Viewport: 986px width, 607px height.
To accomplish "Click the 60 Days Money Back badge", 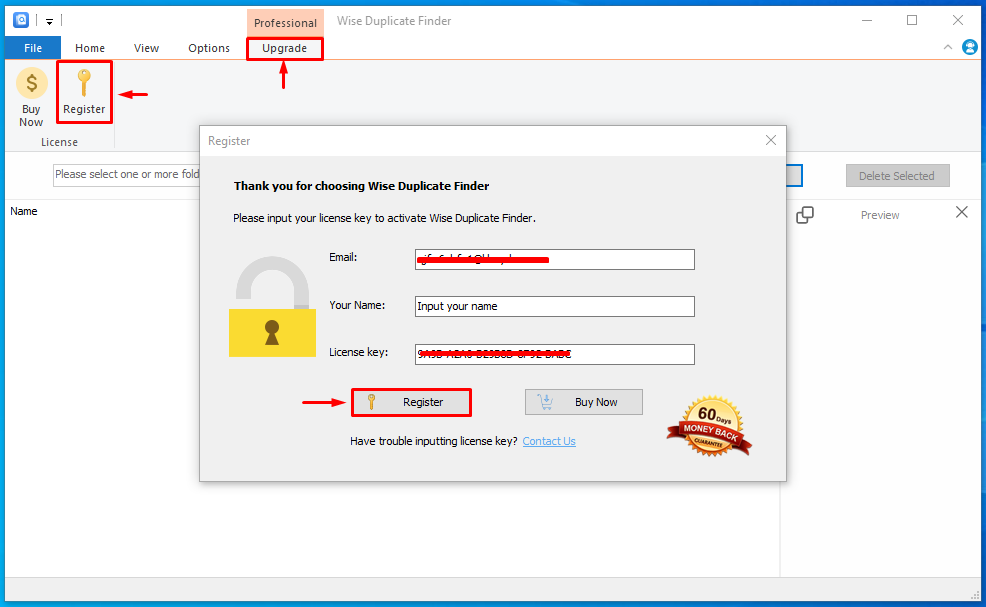I will [710, 426].
